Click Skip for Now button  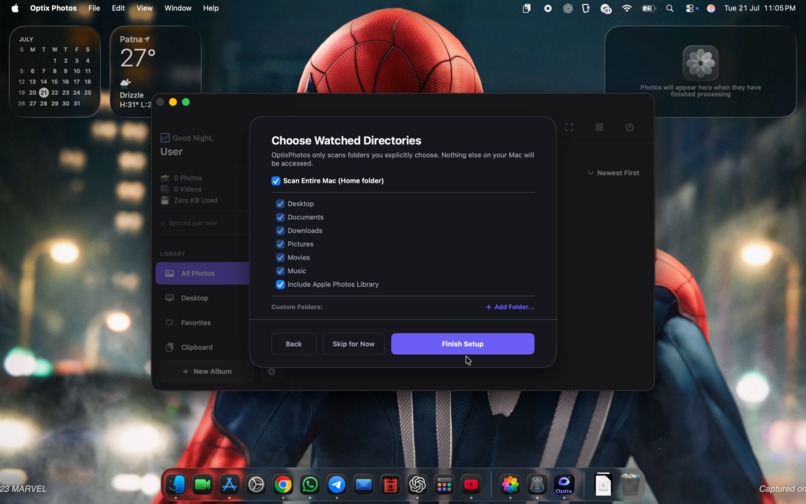(x=353, y=344)
